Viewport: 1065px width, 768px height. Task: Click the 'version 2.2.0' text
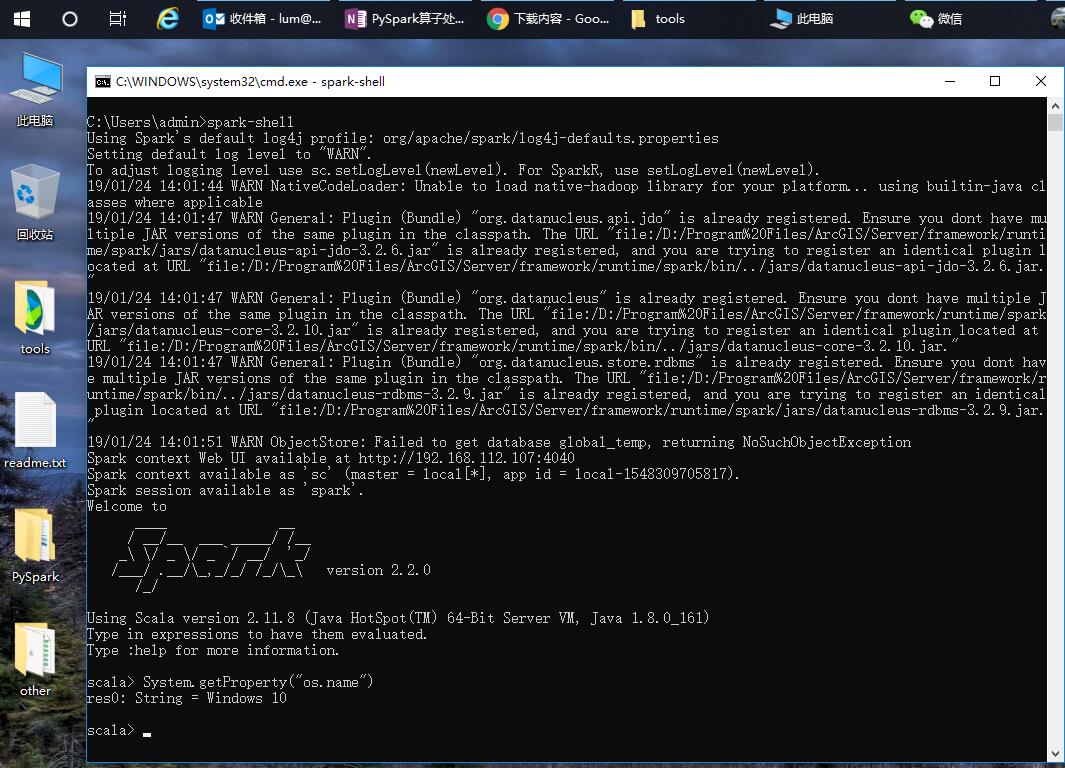(x=379, y=570)
